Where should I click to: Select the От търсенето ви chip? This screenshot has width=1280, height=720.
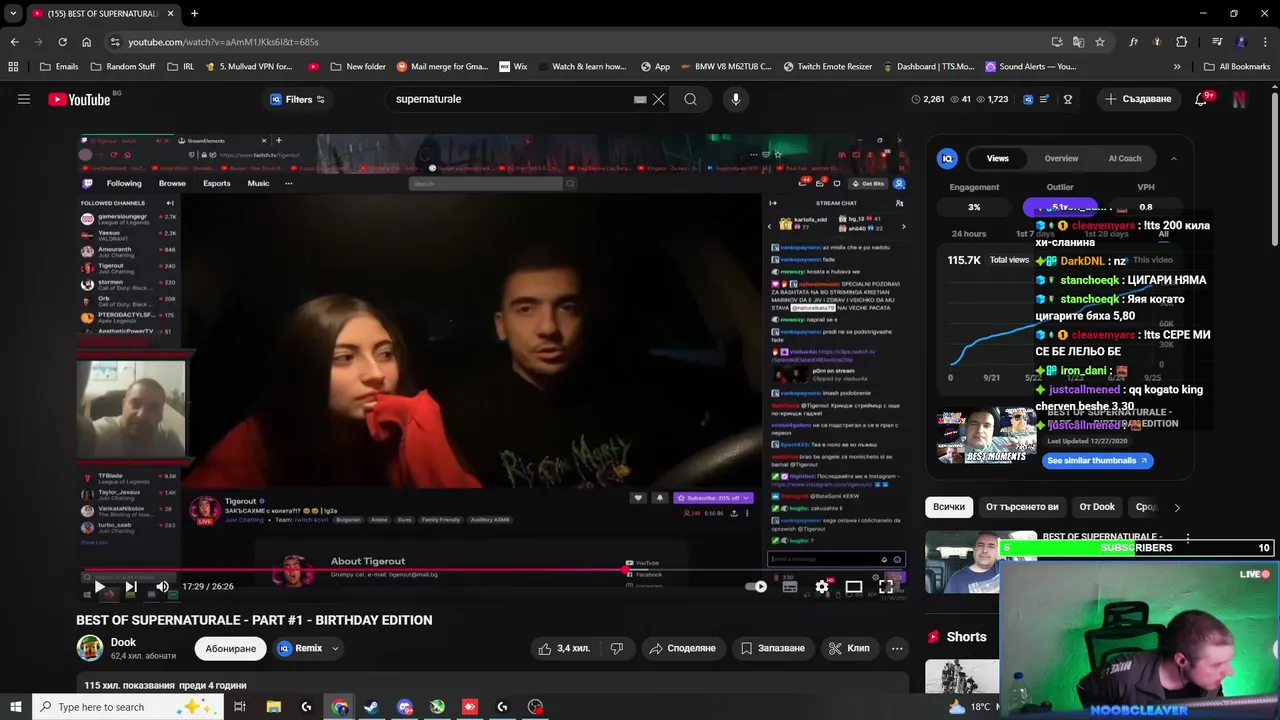coord(1022,507)
